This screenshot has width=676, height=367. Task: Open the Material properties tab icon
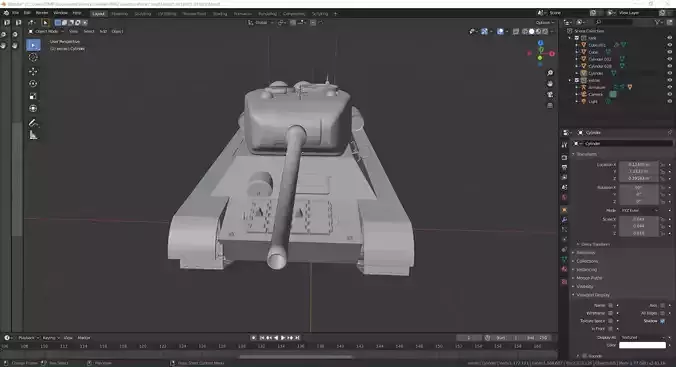[x=564, y=269]
